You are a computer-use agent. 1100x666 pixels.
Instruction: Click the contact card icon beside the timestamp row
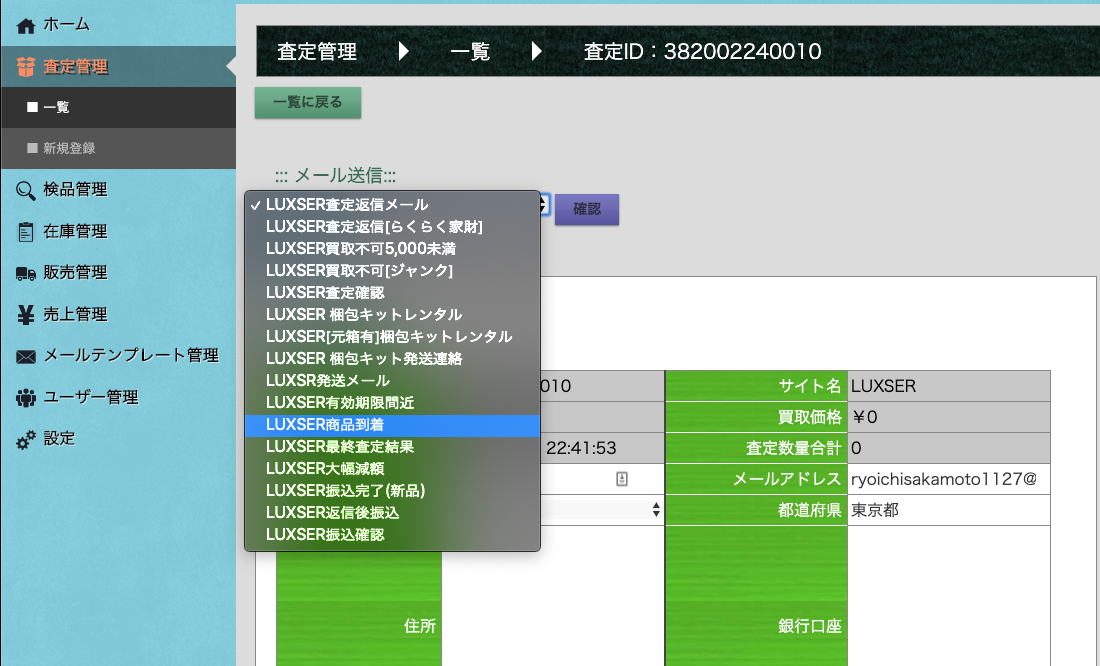coord(622,479)
